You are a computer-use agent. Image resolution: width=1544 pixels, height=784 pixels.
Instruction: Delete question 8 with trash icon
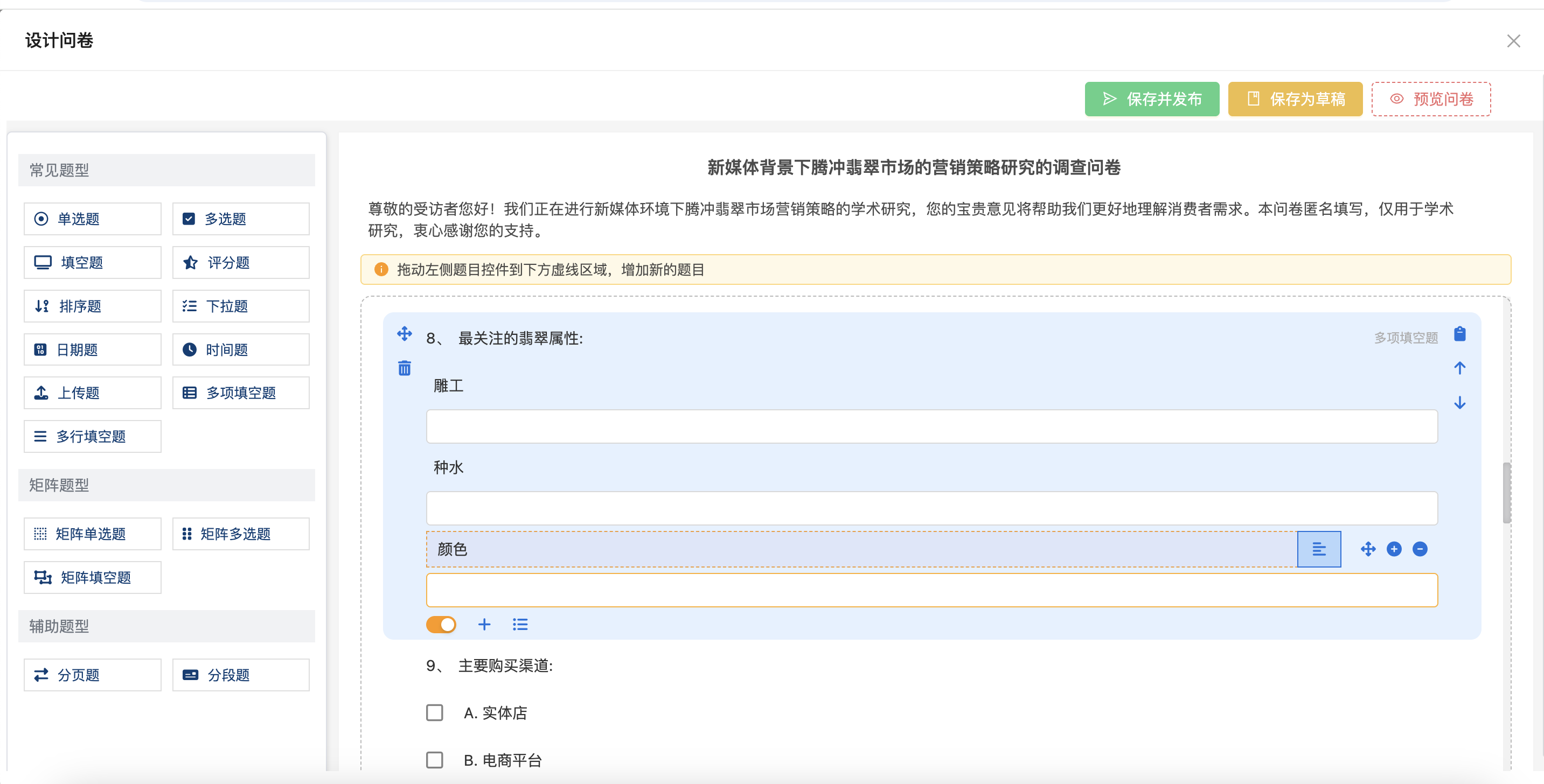point(405,368)
